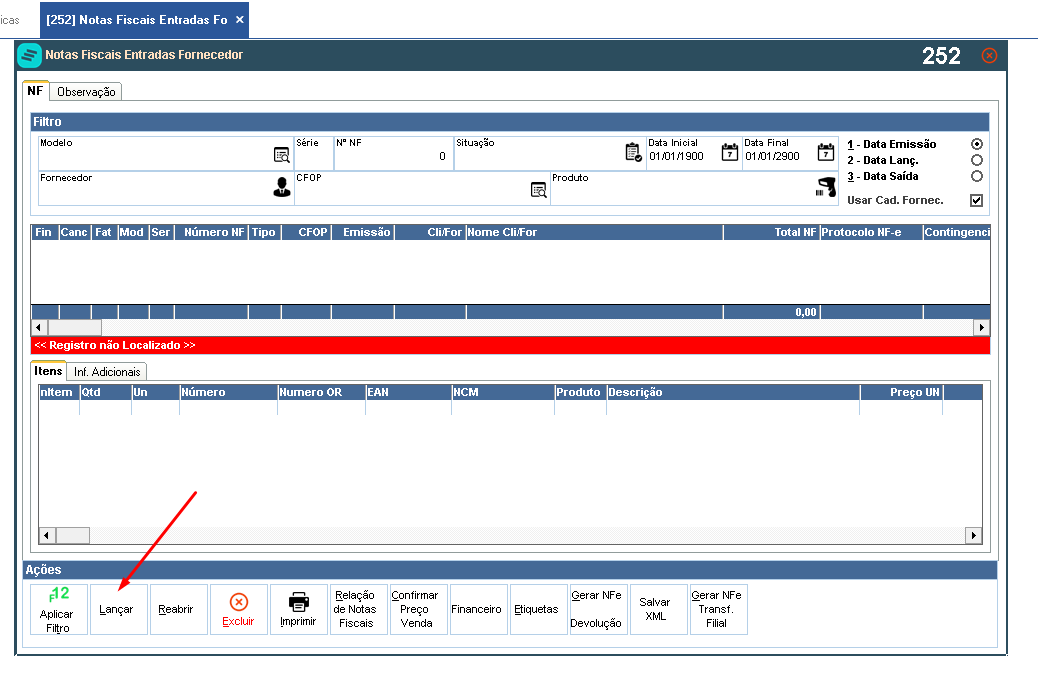
Task: Click the Protocolo NF-e column header
Action: pyautogui.click(x=872, y=232)
